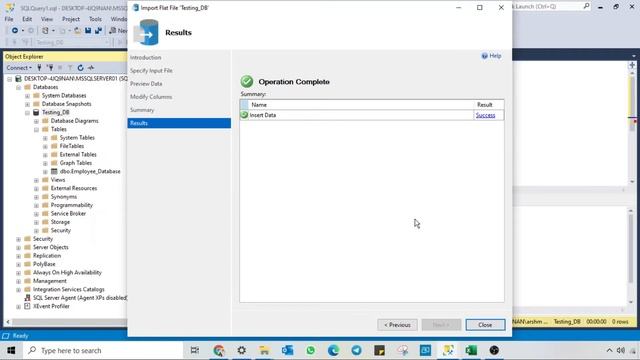Open the File menu in SSMS
This screenshot has width=640, height=360.
click(x=9, y=19)
